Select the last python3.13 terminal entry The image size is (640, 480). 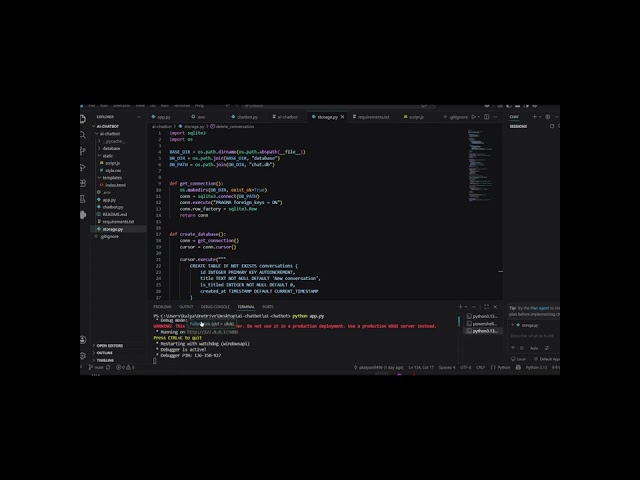[482, 331]
